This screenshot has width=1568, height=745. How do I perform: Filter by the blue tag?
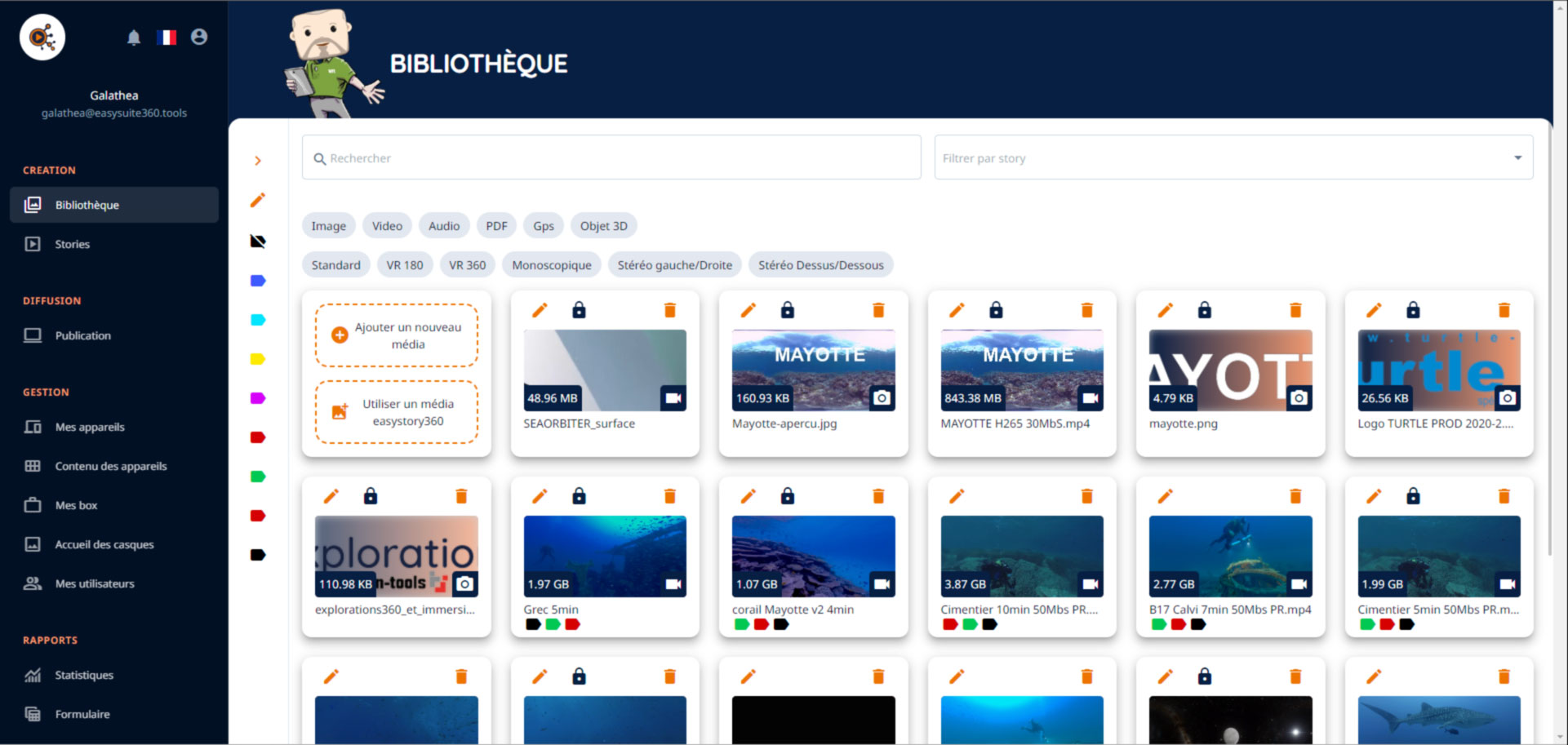(258, 281)
